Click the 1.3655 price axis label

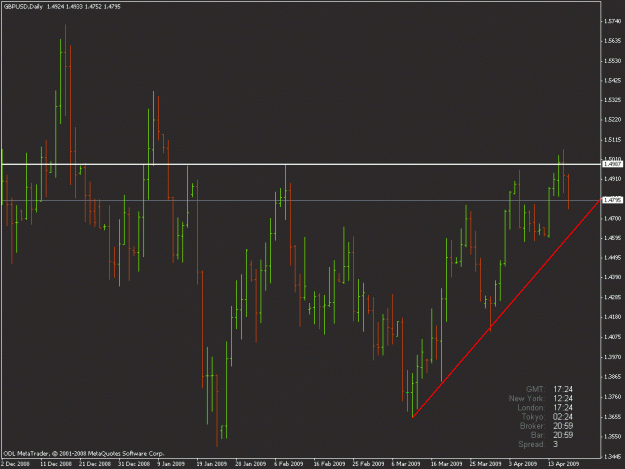tap(613, 416)
